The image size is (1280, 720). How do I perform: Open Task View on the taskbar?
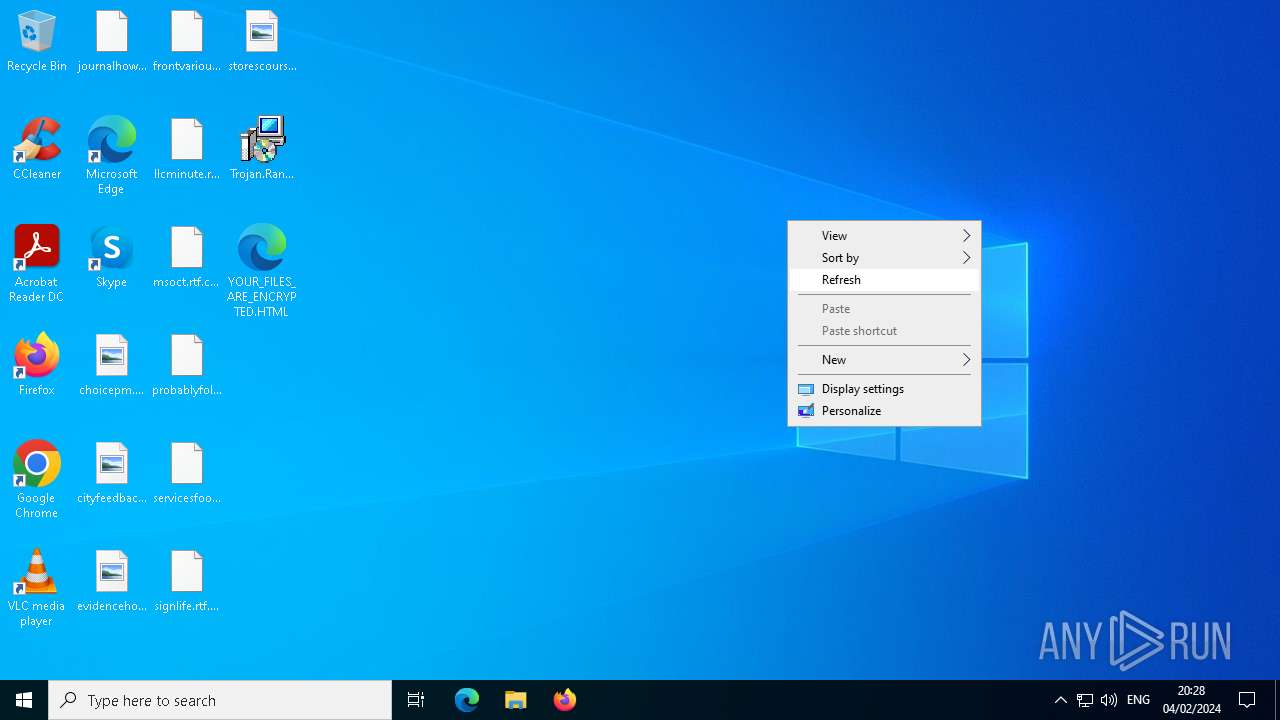tap(416, 700)
